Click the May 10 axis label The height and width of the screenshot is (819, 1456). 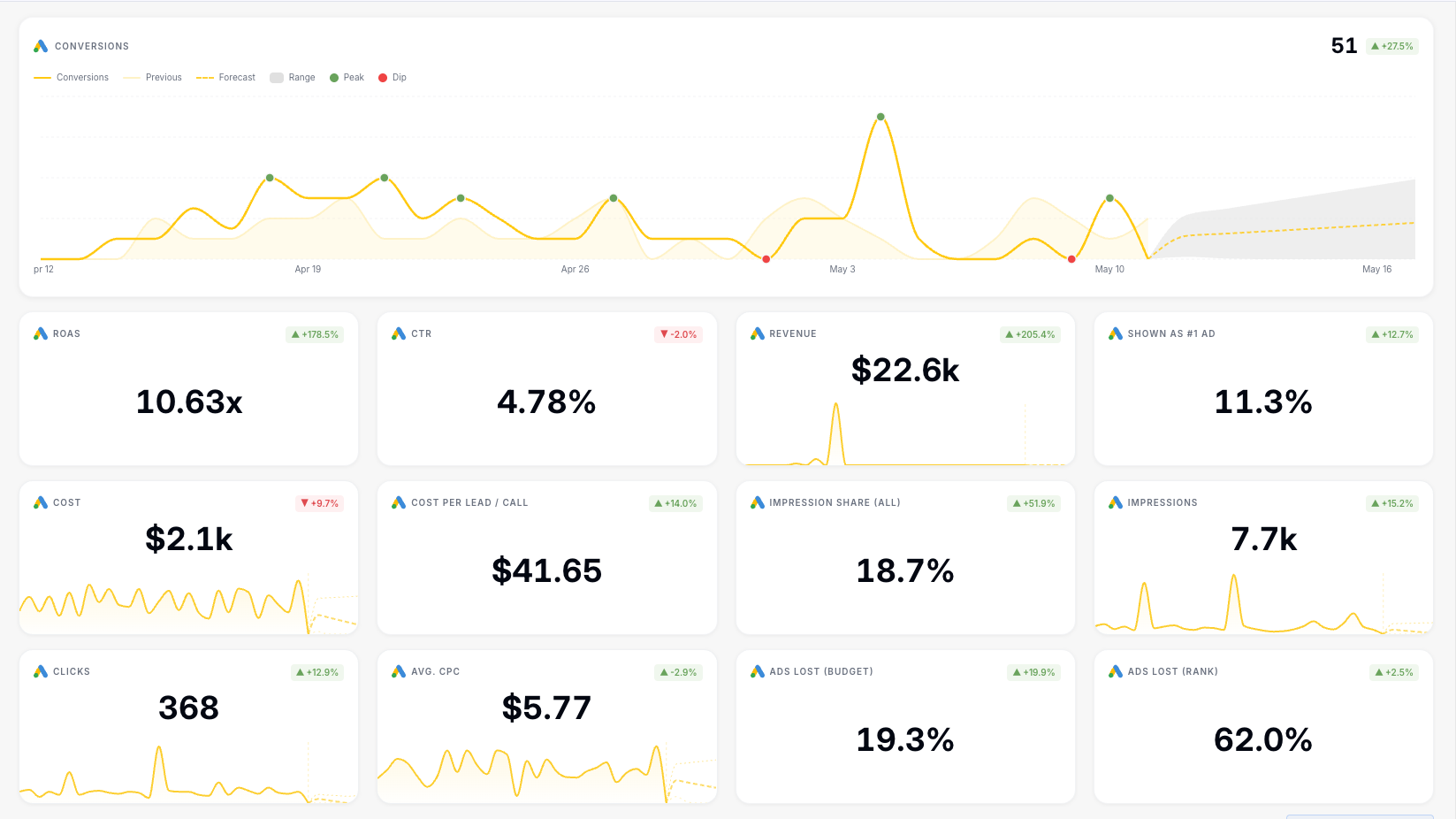pos(1109,269)
